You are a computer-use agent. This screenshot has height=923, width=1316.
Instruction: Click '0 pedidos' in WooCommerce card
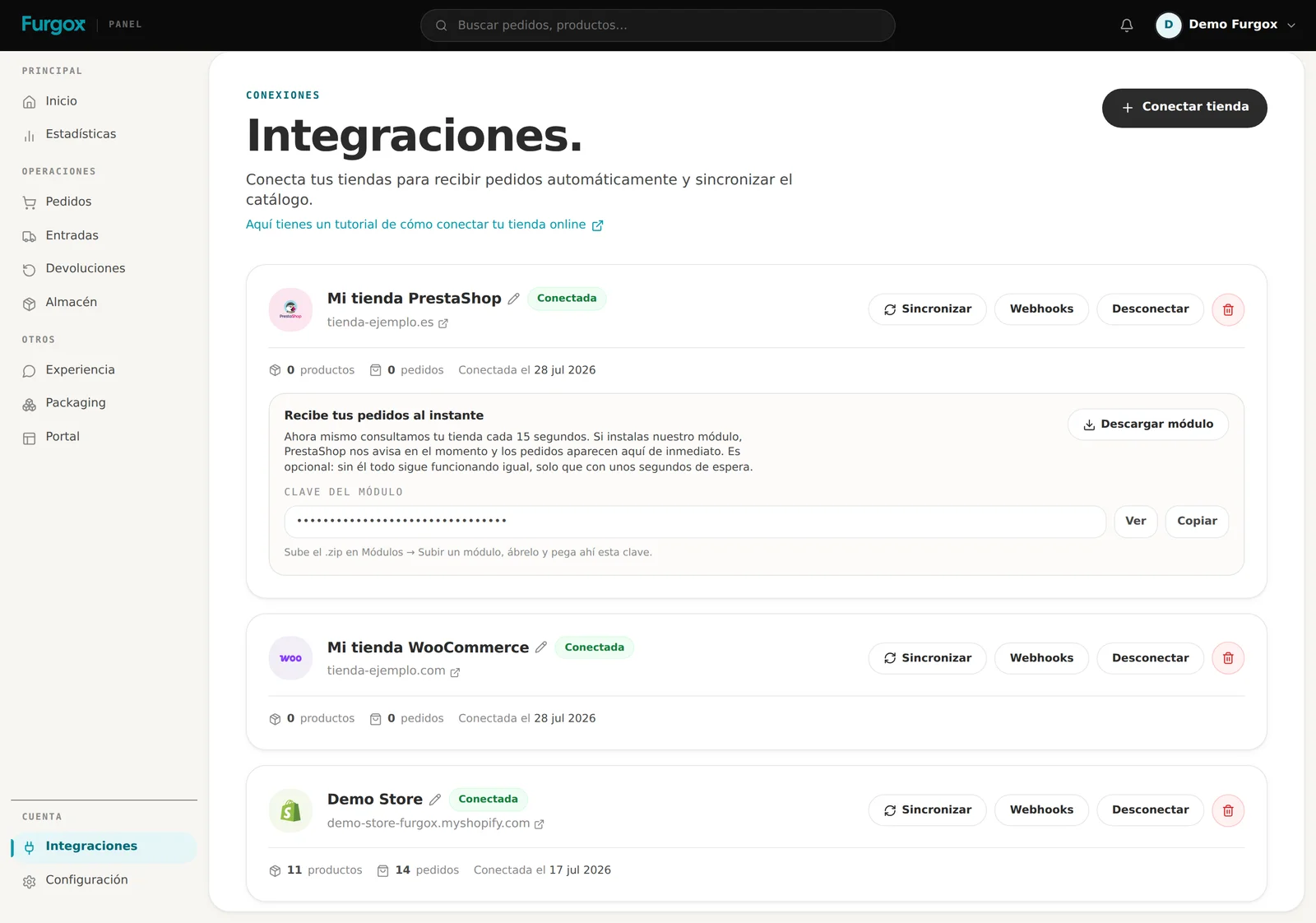pyautogui.click(x=406, y=719)
